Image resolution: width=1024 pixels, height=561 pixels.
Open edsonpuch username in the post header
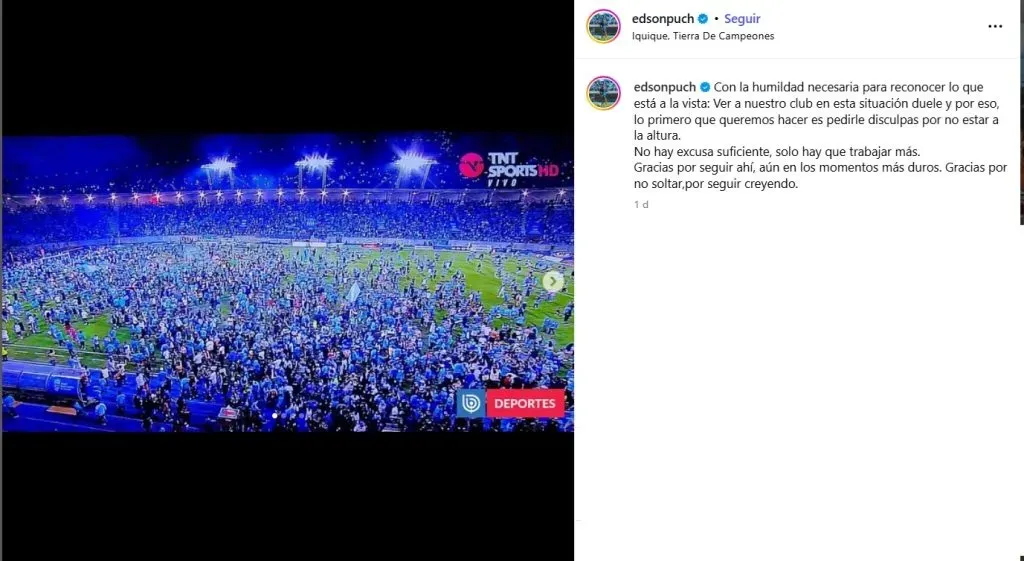click(x=663, y=19)
